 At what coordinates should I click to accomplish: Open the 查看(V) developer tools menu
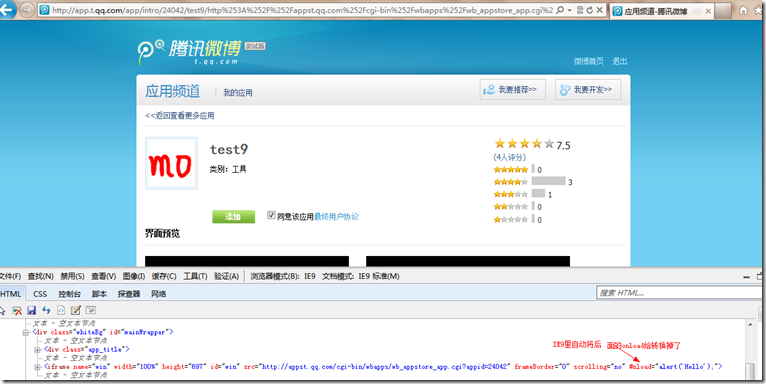[x=104, y=277]
